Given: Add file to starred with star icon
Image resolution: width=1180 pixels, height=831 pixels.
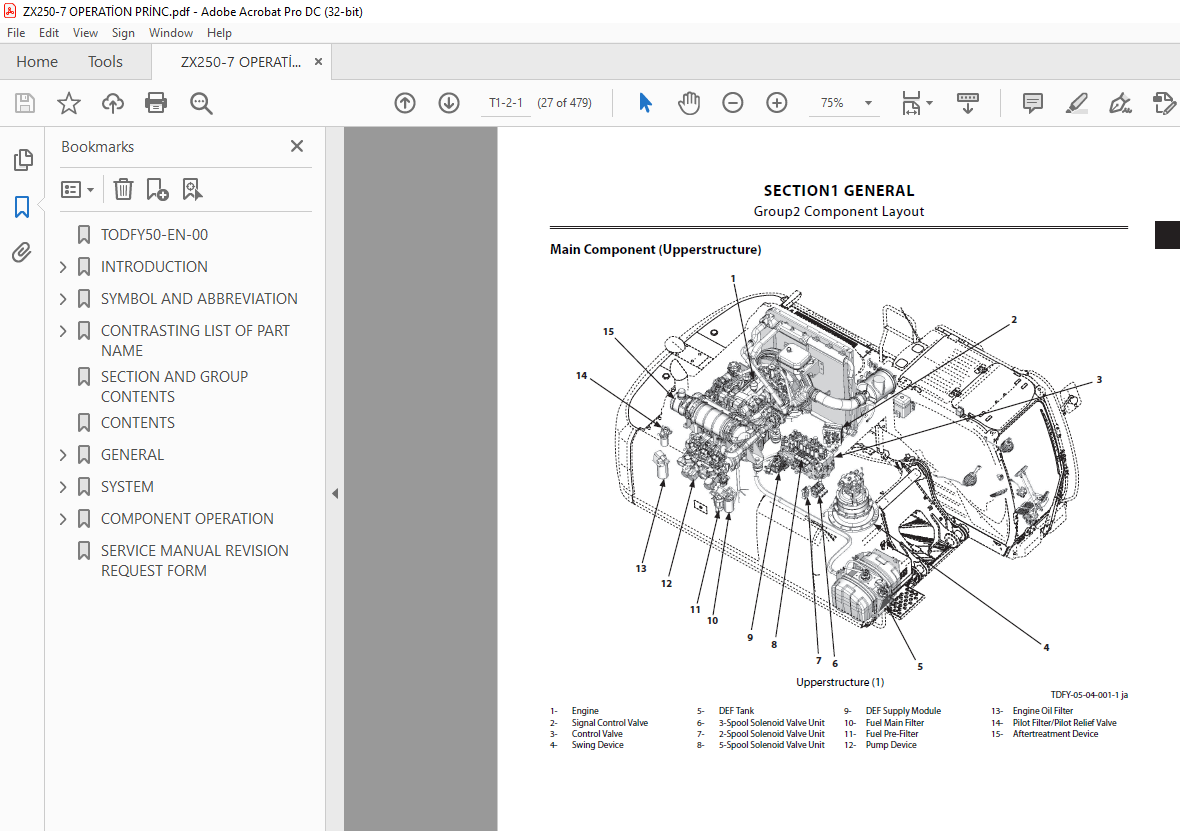Looking at the screenshot, I should point(68,103).
